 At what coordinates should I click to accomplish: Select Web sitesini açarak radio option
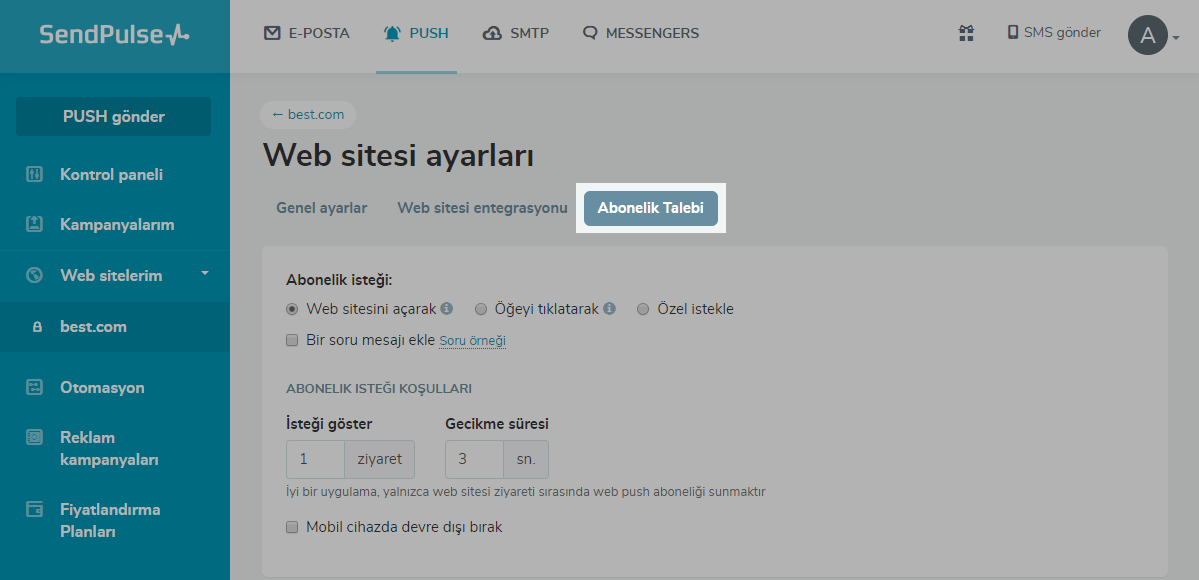pos(291,309)
